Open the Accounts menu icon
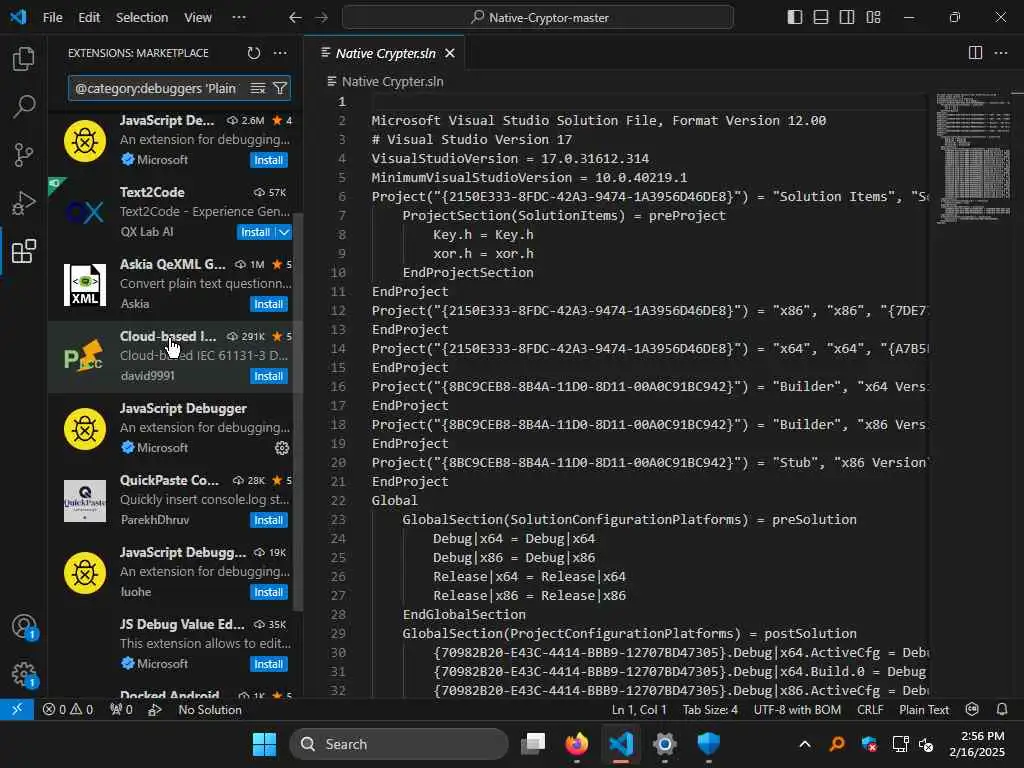This screenshot has height=768, width=1024. click(x=24, y=627)
